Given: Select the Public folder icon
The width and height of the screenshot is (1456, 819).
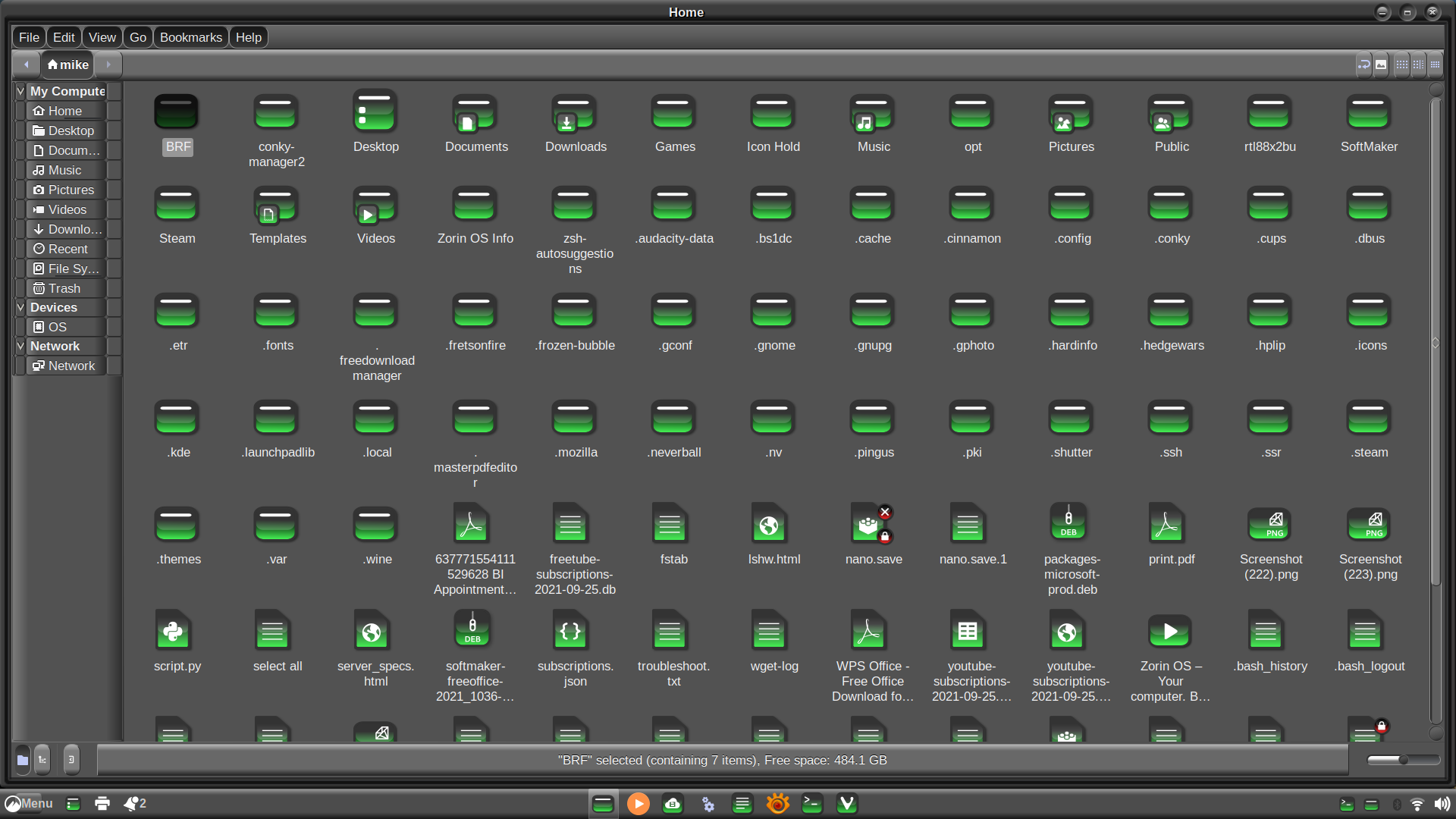Looking at the screenshot, I should pyautogui.click(x=1170, y=112).
